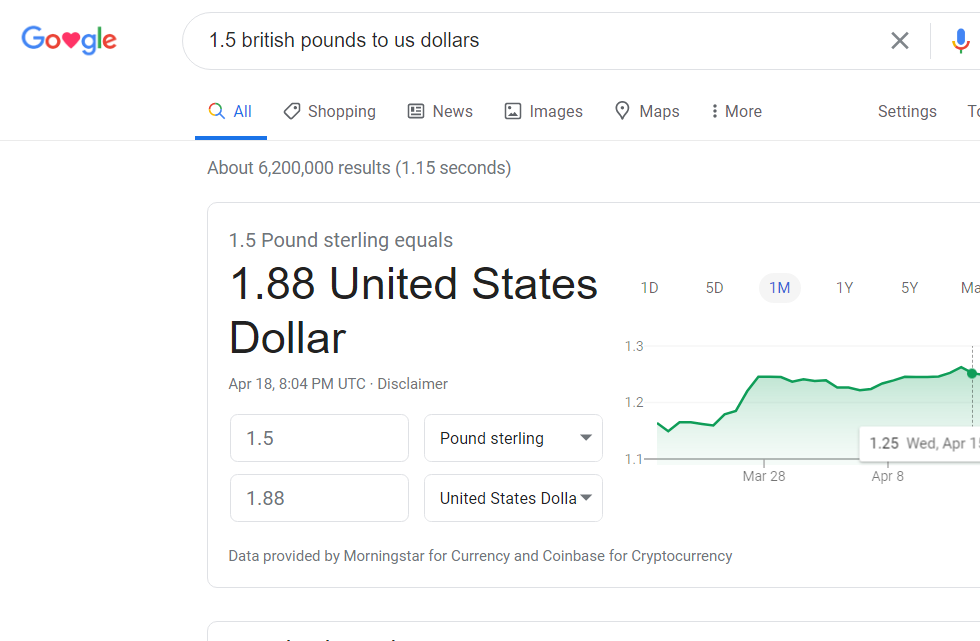Switch to the All results tab
This screenshot has width=980, height=641.
click(x=230, y=111)
